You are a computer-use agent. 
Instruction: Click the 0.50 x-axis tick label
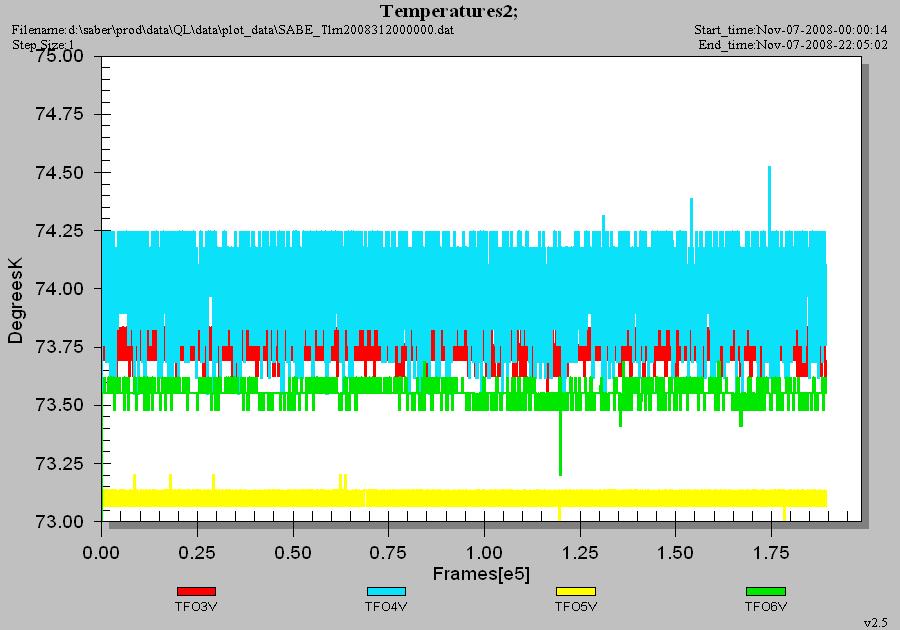coord(293,553)
